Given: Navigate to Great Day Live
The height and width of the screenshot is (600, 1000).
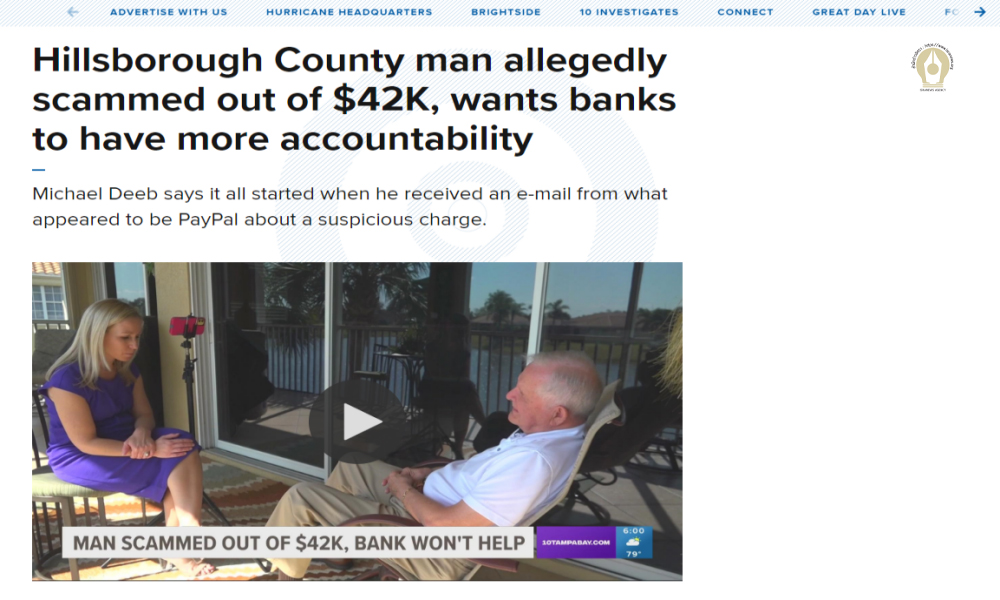Looking at the screenshot, I should pyautogui.click(x=859, y=12).
